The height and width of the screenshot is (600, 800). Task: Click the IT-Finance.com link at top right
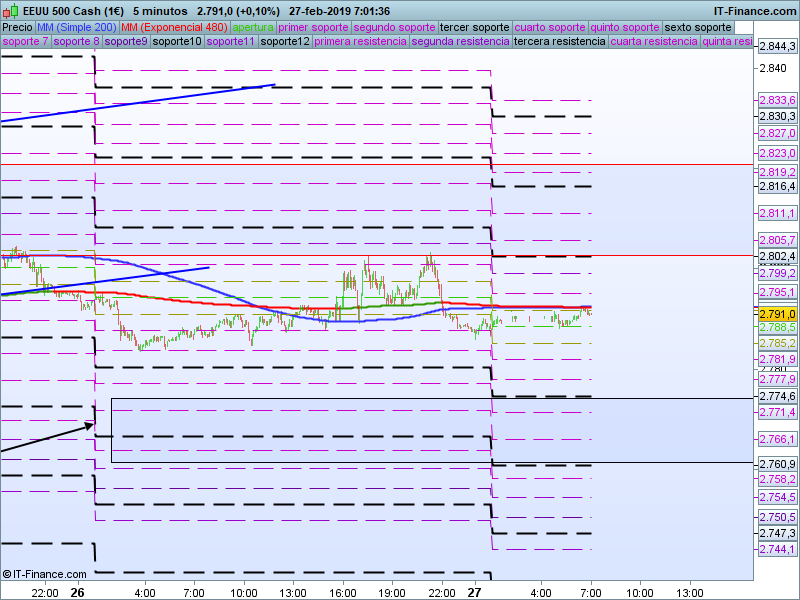(755, 11)
